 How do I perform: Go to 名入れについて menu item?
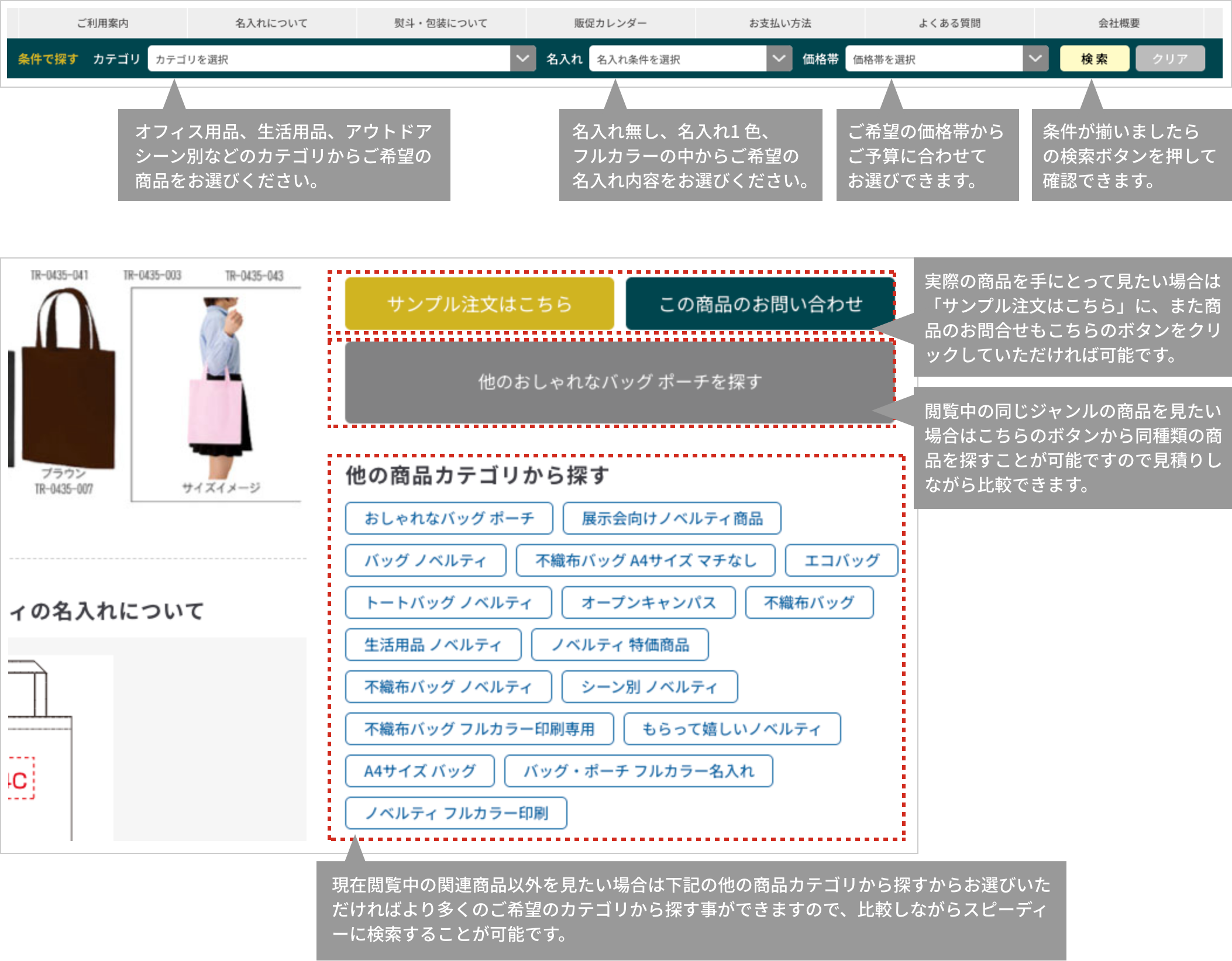click(x=271, y=23)
